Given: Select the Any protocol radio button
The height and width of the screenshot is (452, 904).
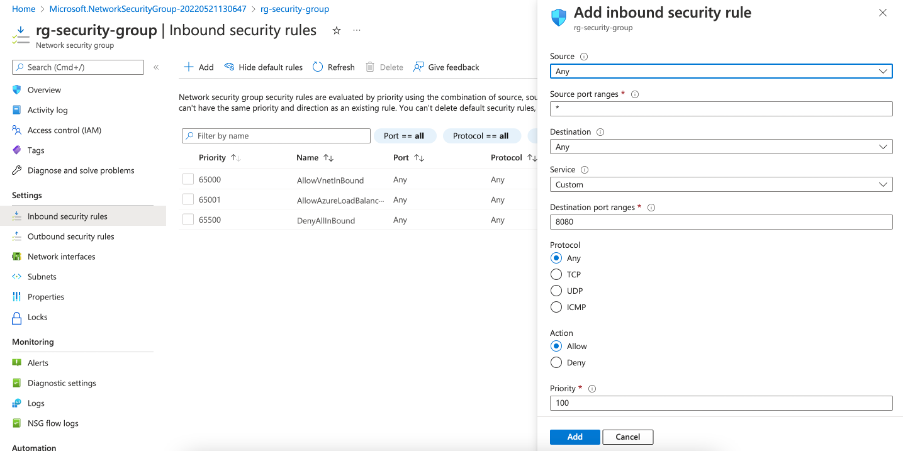Looking at the screenshot, I should point(556,258).
